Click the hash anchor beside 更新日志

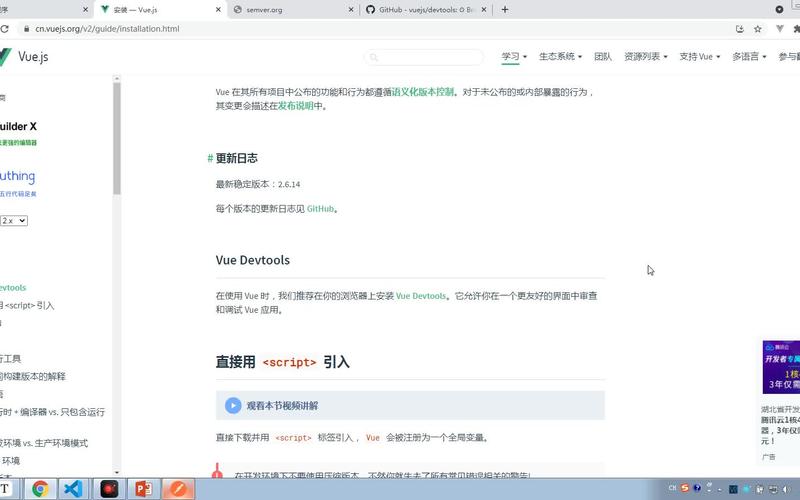click(x=210, y=158)
